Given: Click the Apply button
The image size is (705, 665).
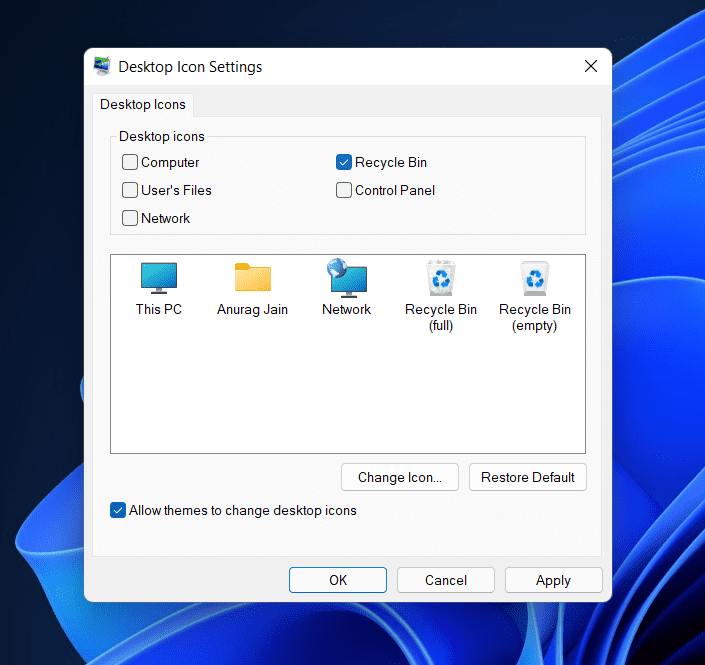Looking at the screenshot, I should click(553, 580).
